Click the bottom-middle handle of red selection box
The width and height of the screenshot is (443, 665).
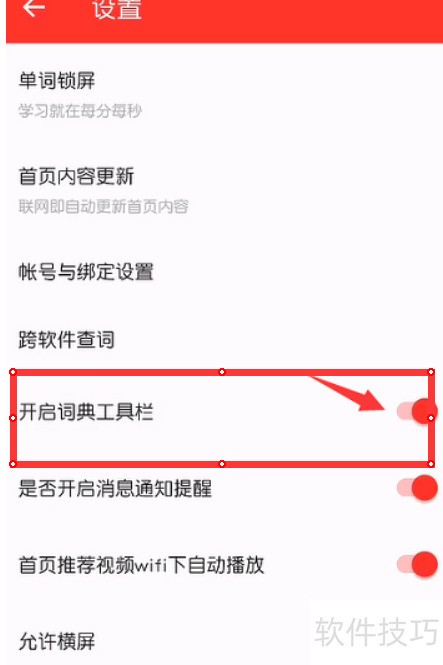point(222,464)
